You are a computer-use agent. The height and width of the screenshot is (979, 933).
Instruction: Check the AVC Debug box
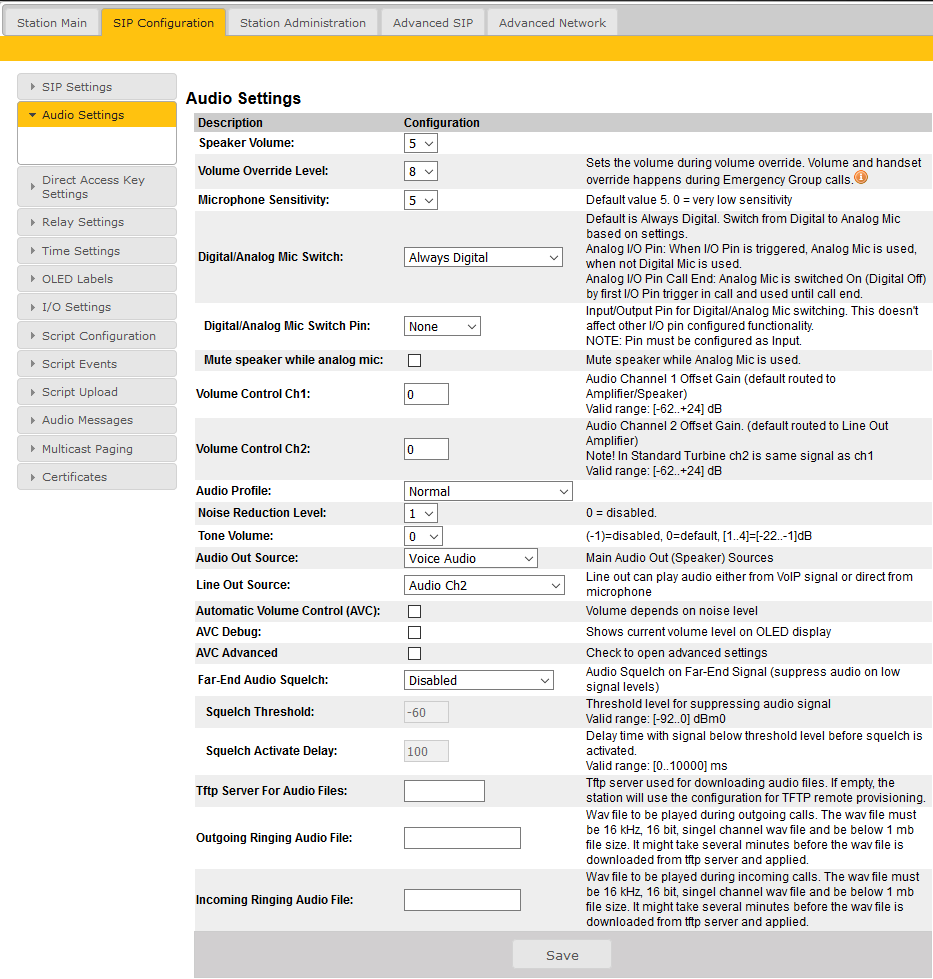414,632
